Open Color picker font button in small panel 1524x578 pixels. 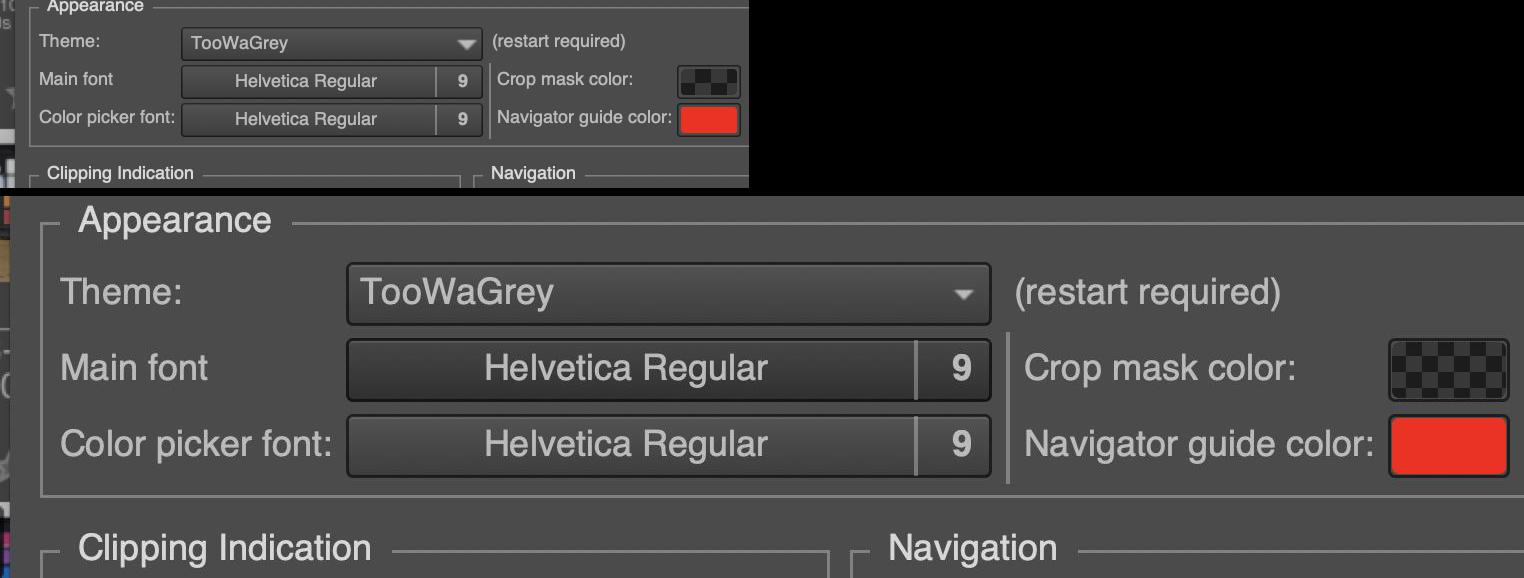308,119
